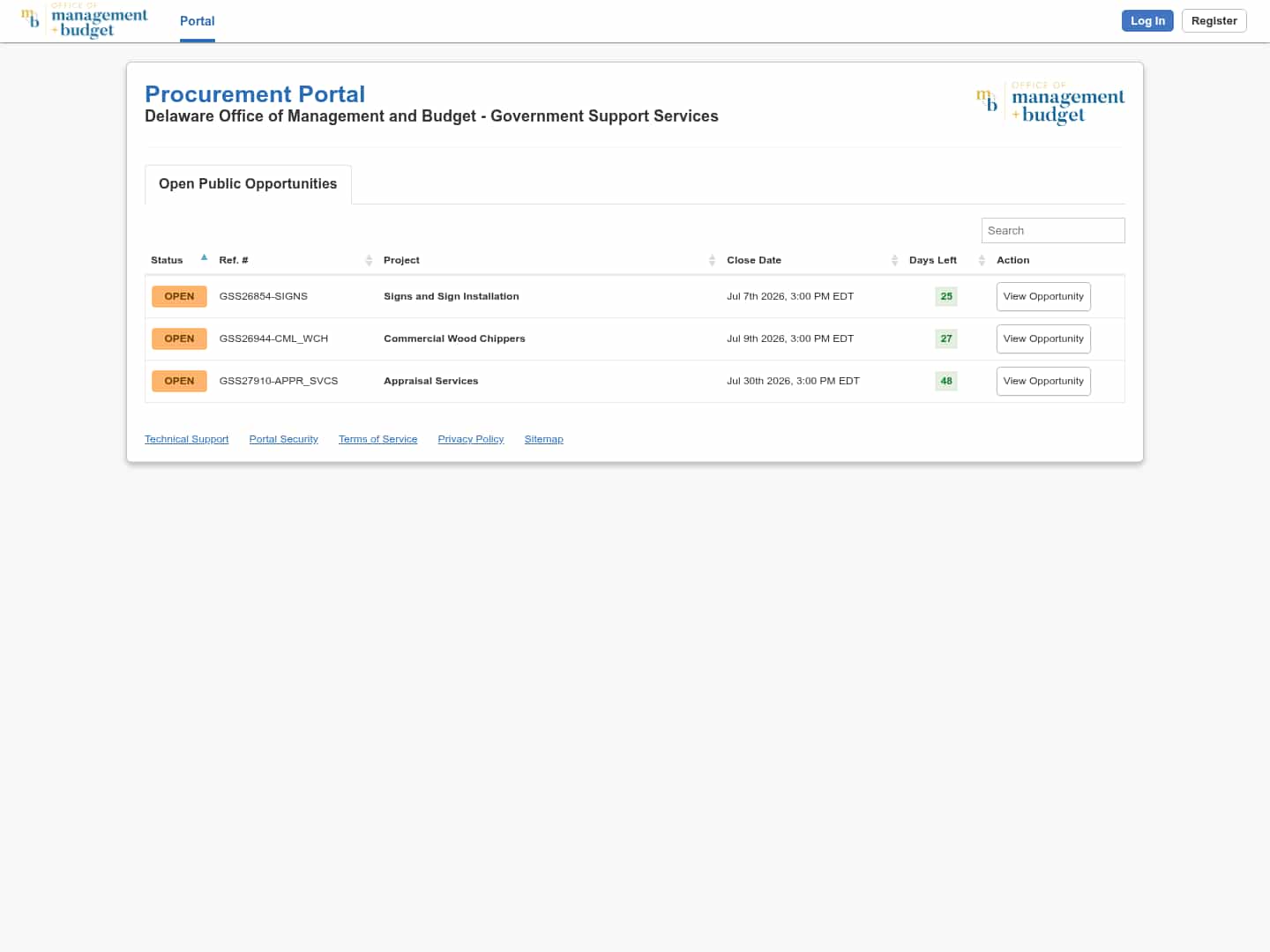1270x952 pixels.
Task: Click close date Jul 9th 2026, 3:00 PM EDT
Action: [790, 339]
